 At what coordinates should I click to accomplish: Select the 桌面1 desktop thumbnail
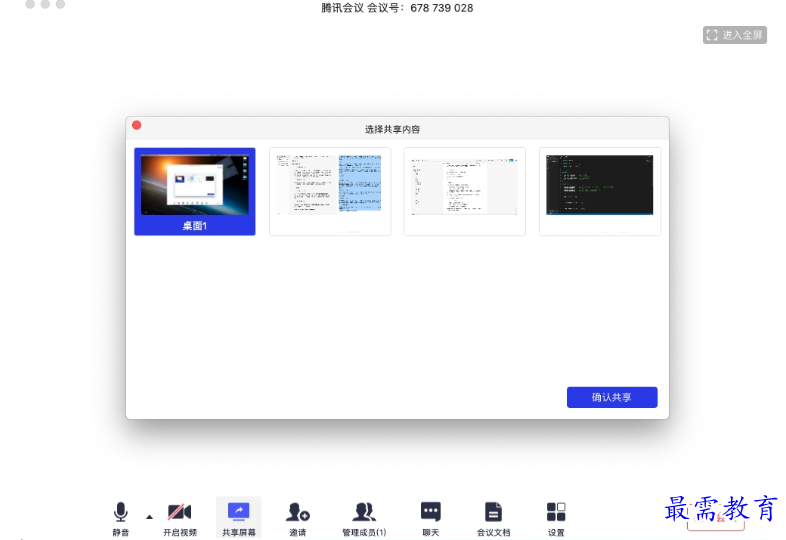click(194, 191)
